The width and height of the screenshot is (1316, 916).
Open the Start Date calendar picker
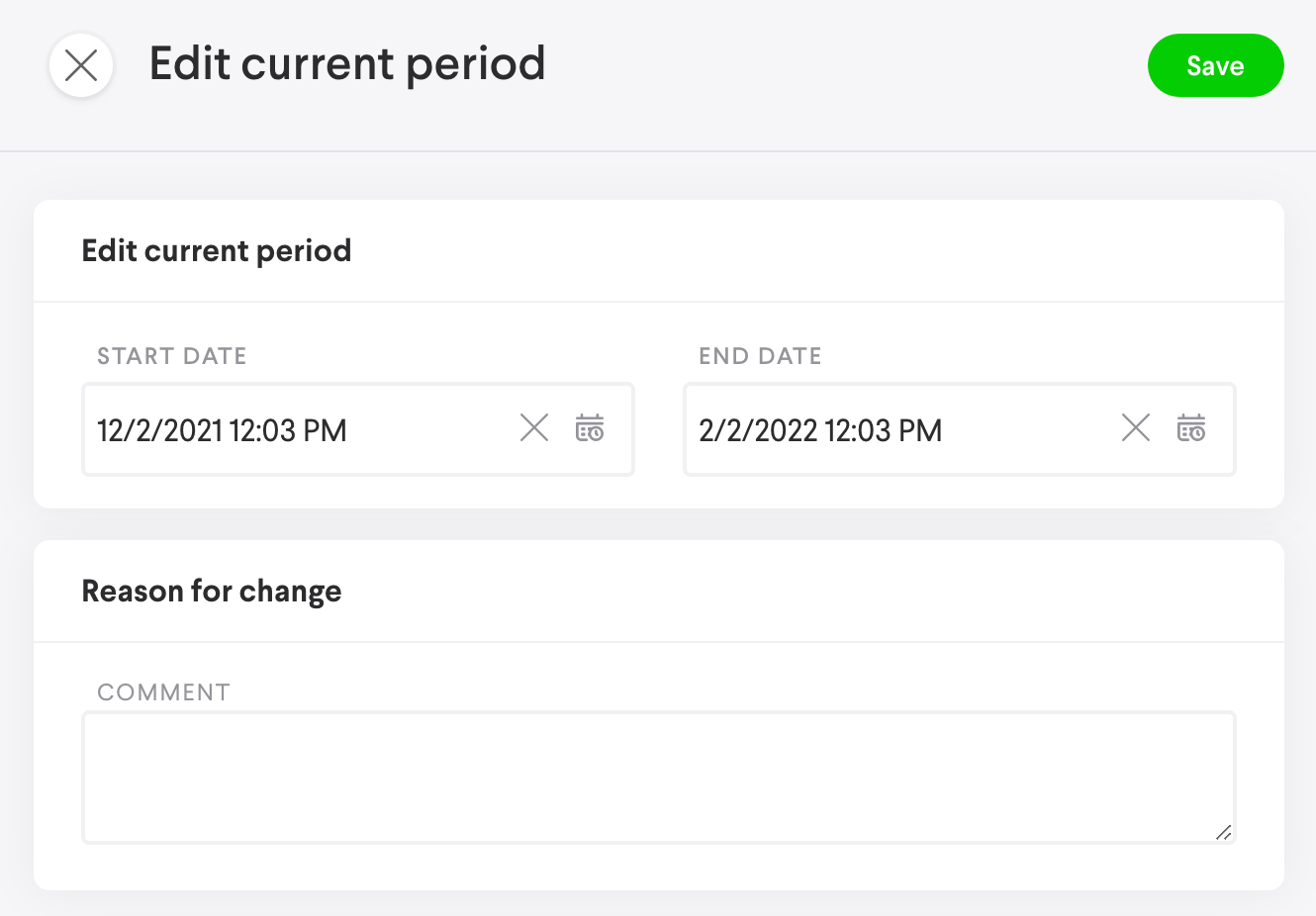coord(590,428)
